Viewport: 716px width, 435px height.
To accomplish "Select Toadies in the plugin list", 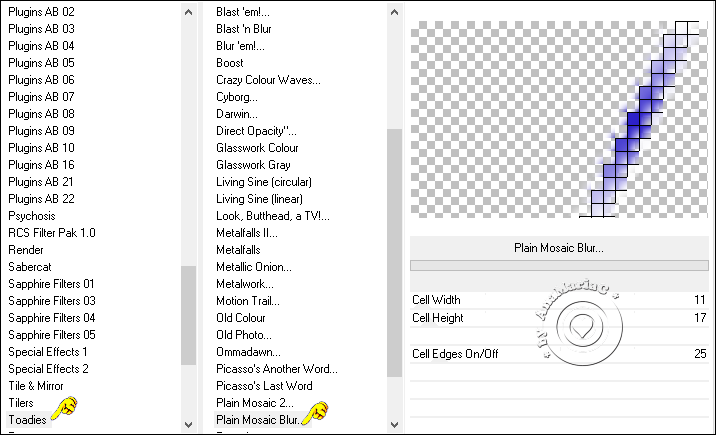I will [x=27, y=420].
